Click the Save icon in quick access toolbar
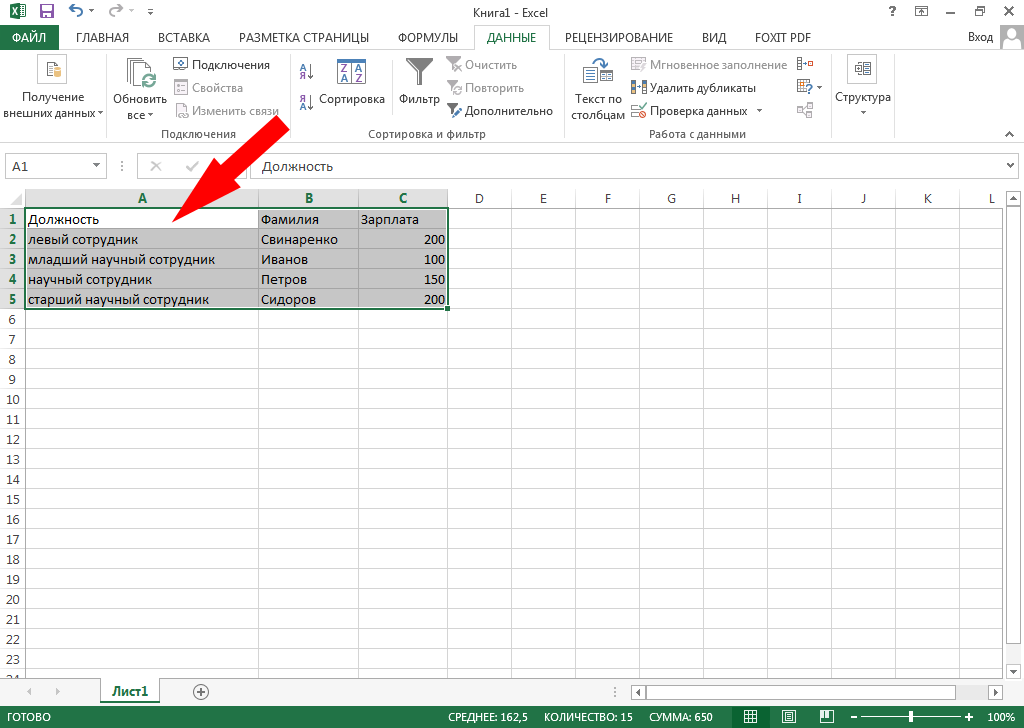The image size is (1024, 728). [46, 12]
